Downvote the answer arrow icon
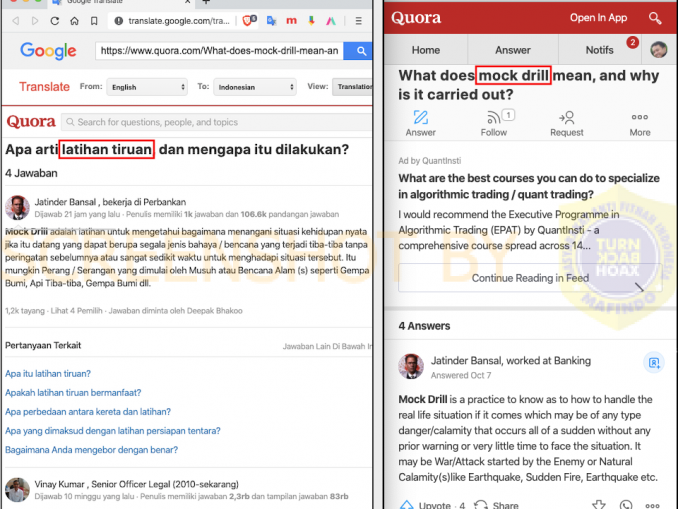This screenshot has width=678, height=509. click(x=598, y=505)
